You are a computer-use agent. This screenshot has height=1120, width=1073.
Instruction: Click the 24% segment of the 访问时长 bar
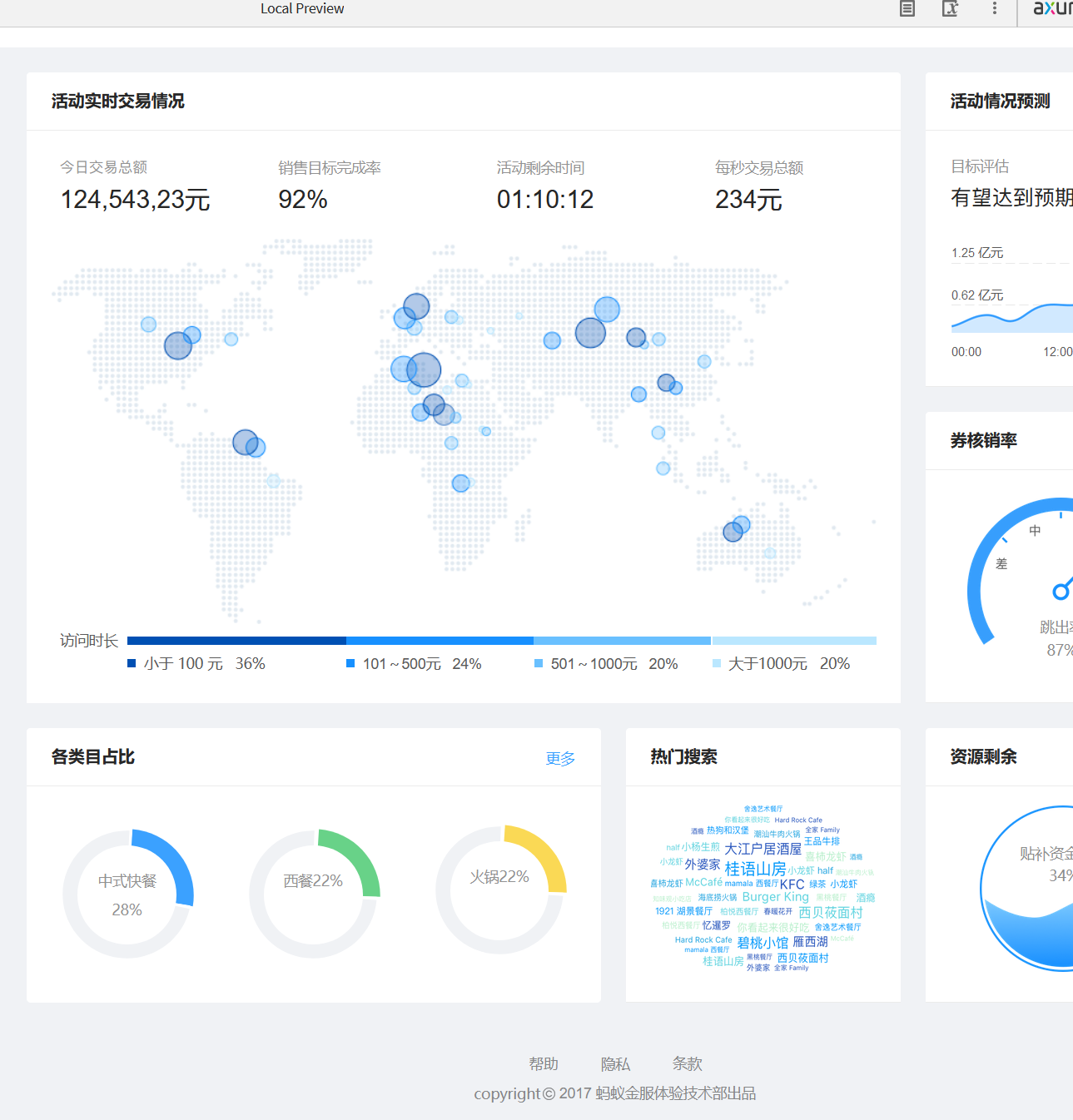click(440, 641)
